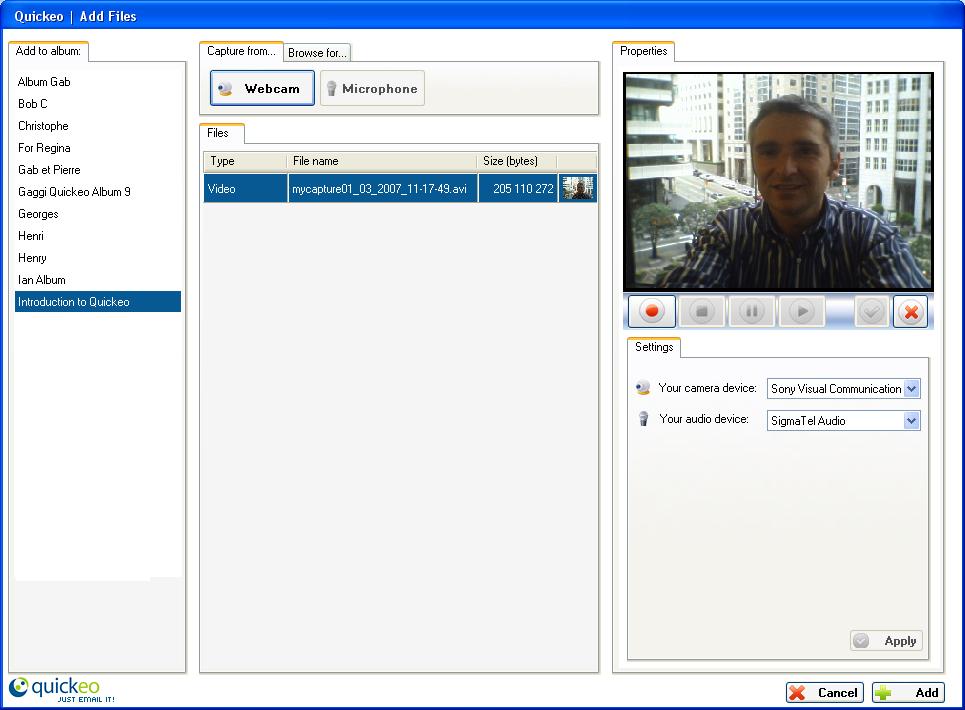965x710 pixels.
Task: Click the Apply settings button
Action: click(886, 640)
